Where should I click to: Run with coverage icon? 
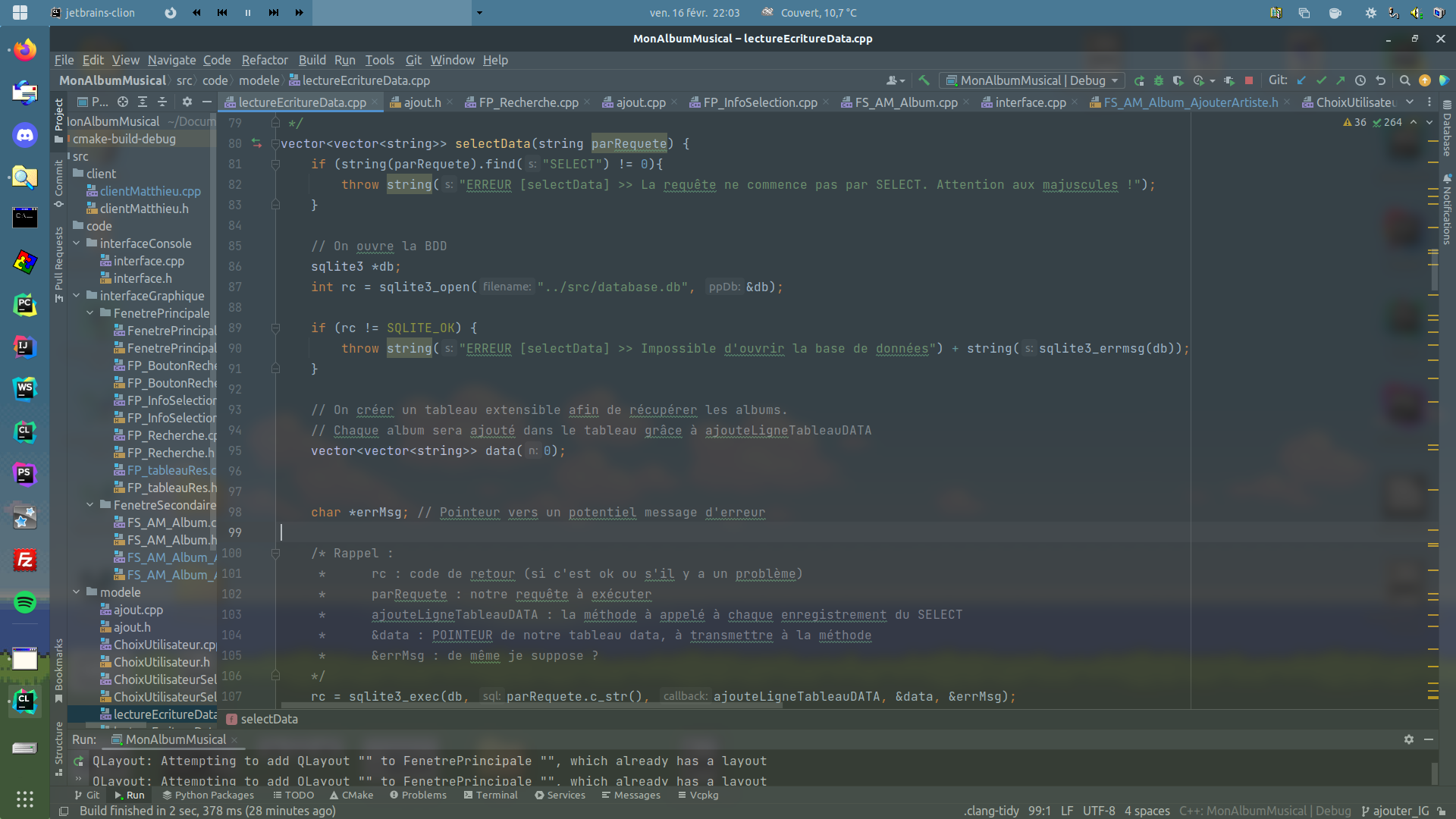coord(1178,80)
